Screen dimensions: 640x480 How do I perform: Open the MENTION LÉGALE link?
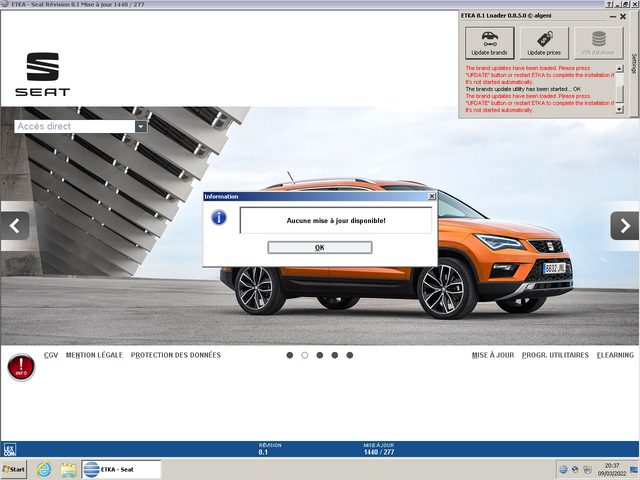tap(94, 355)
